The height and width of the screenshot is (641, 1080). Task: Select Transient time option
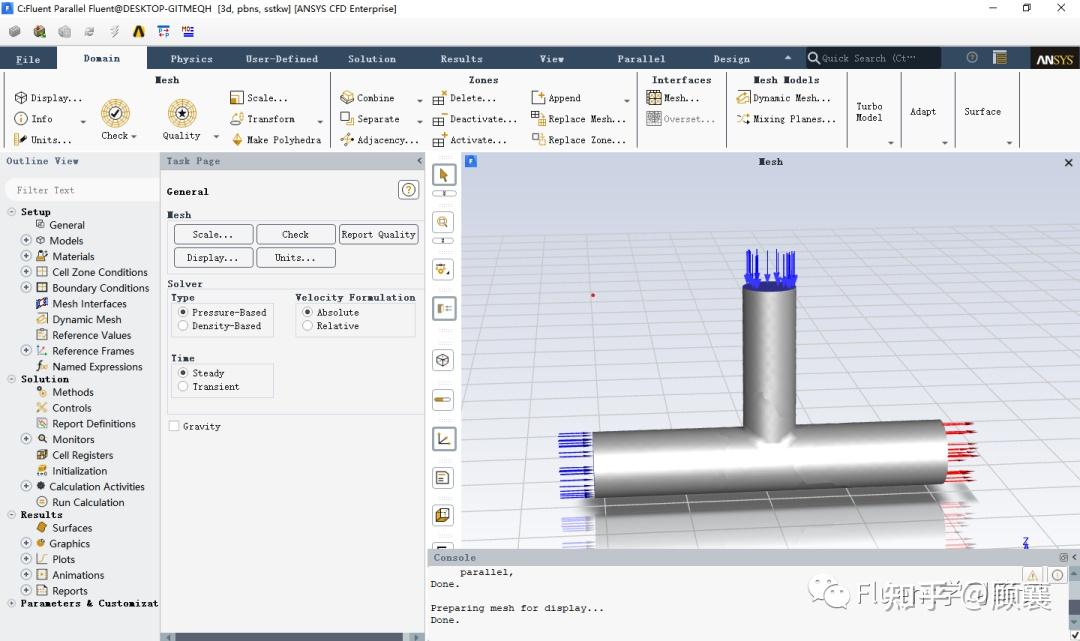point(183,387)
